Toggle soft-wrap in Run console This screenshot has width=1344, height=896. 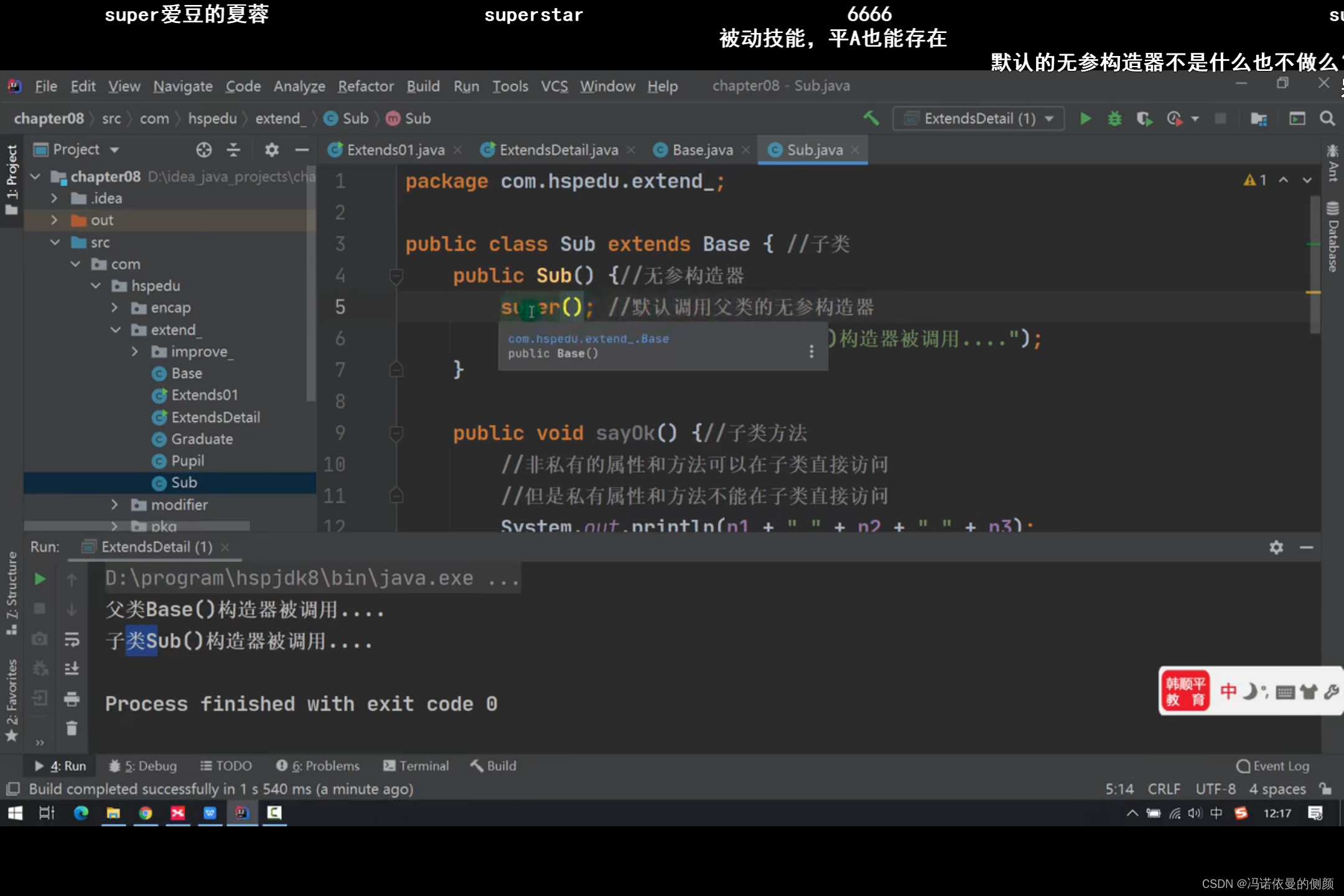[72, 639]
